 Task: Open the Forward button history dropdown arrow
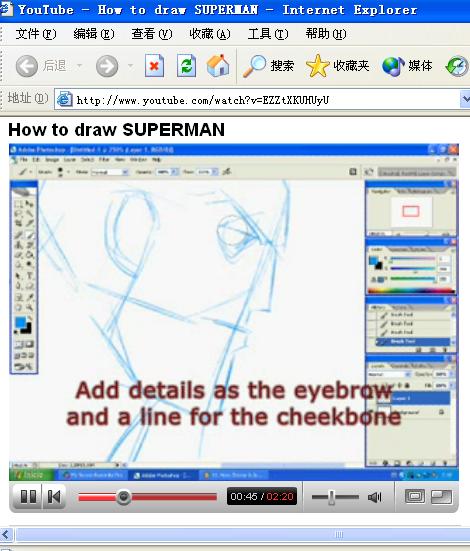pyautogui.click(x=130, y=66)
